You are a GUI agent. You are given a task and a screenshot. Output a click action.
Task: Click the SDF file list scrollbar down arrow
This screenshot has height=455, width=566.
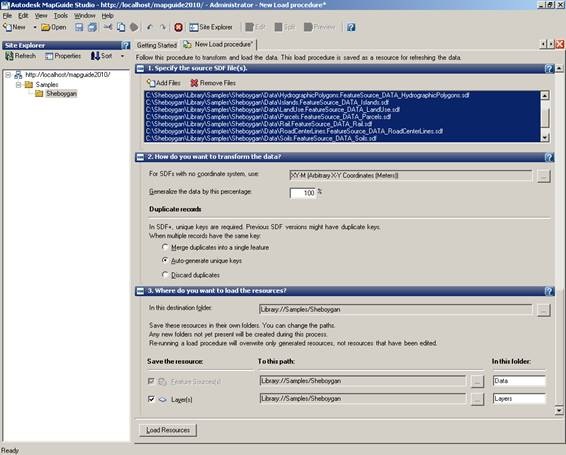pyautogui.click(x=545, y=138)
